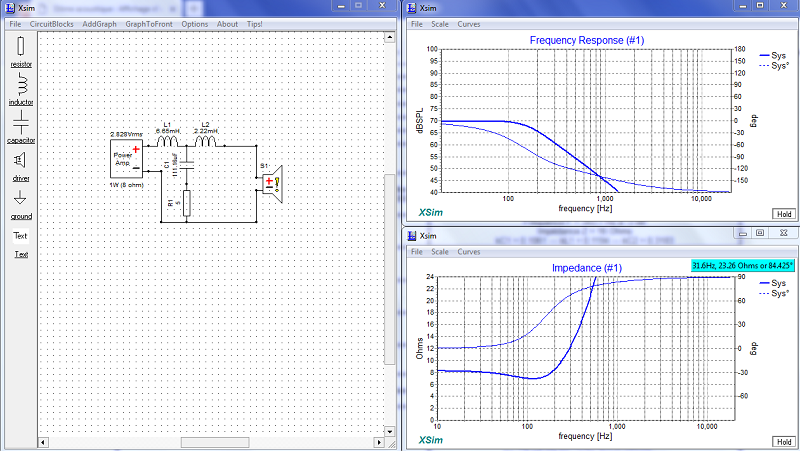Click the Sys legend entry in Frequency Response
This screenshot has height=451, width=800.
click(x=773, y=55)
